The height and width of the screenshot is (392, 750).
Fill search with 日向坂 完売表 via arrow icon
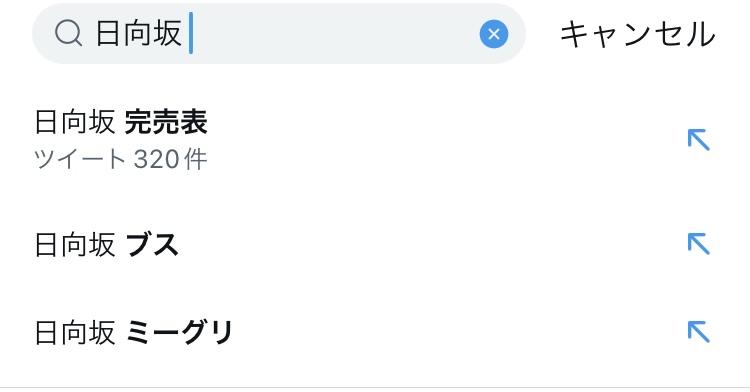(698, 140)
